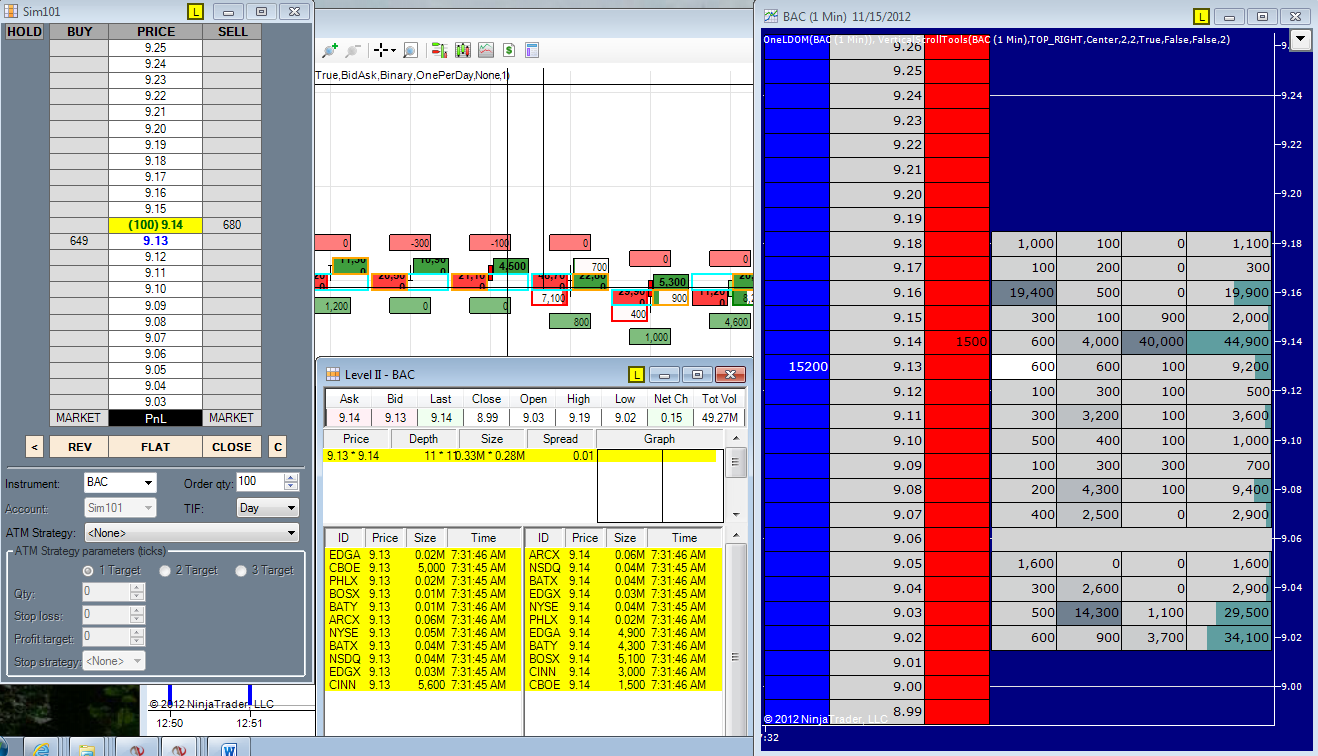Click the zoom in magnifier icon
Image resolution: width=1318 pixels, height=756 pixels.
coord(329,50)
